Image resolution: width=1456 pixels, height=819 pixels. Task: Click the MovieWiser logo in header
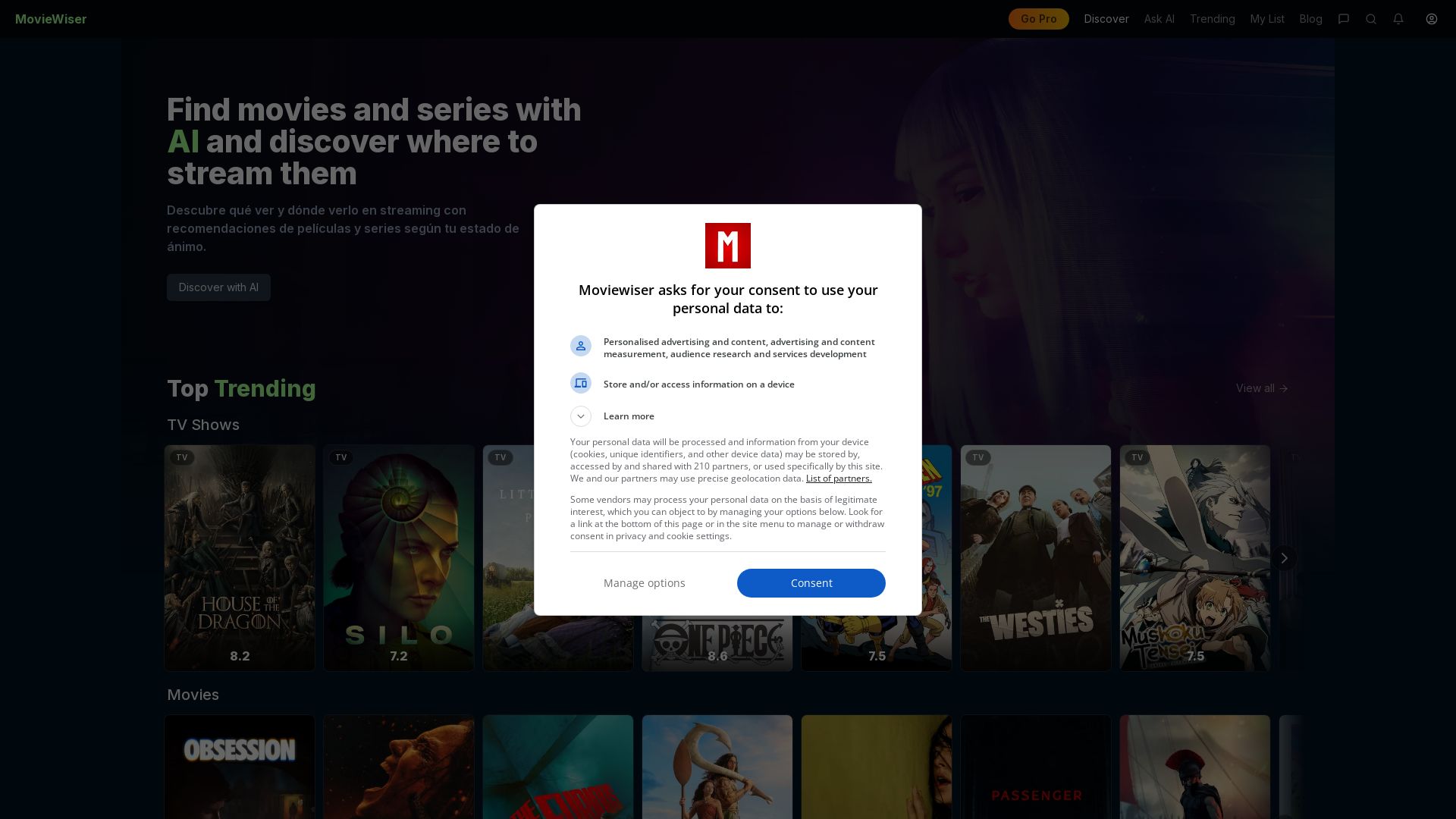coord(51,19)
